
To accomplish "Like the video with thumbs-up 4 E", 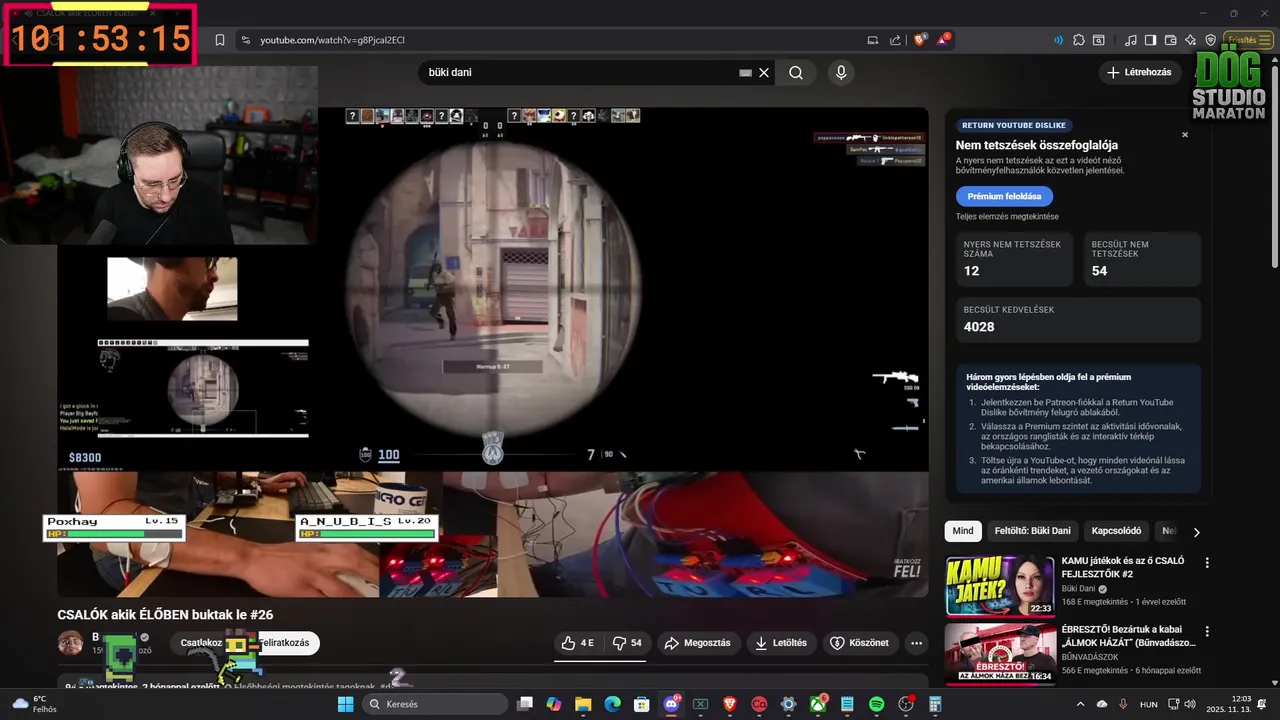I will click(577, 643).
